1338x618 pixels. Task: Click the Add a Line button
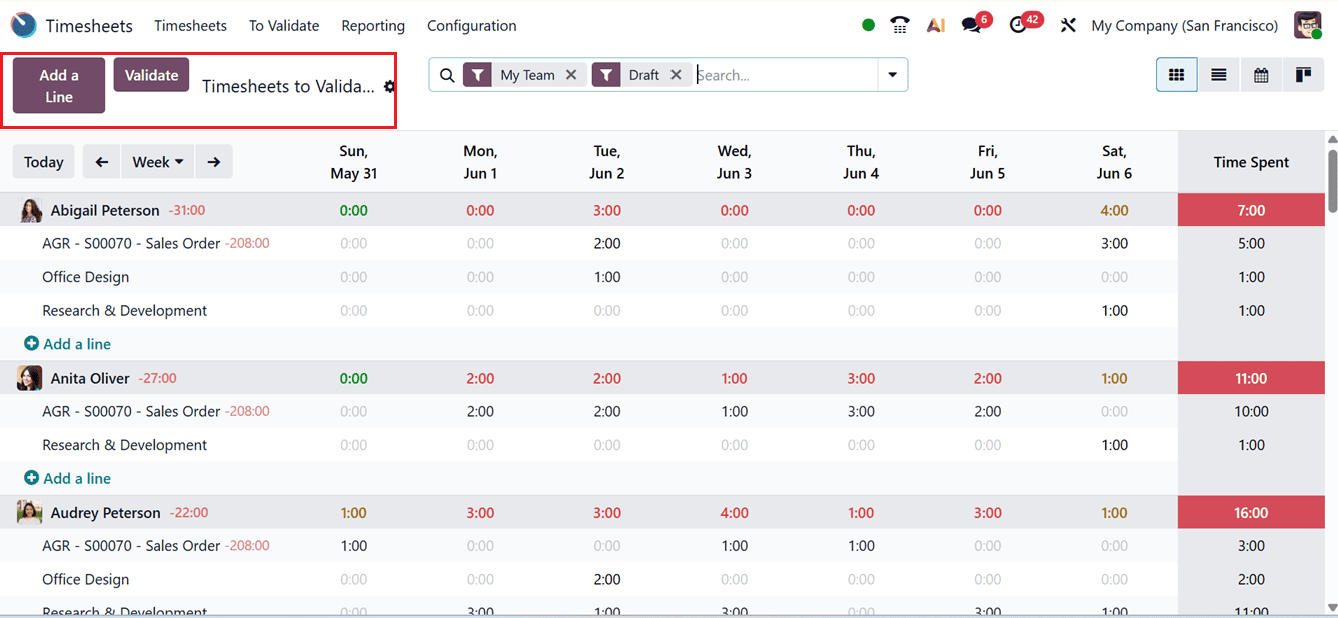click(59, 85)
